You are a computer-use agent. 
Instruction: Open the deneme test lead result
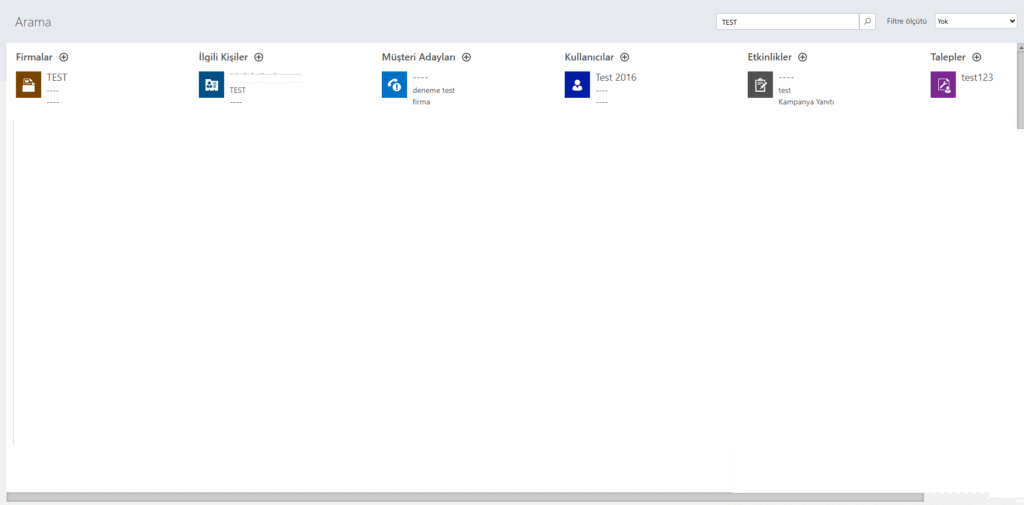(x=434, y=90)
